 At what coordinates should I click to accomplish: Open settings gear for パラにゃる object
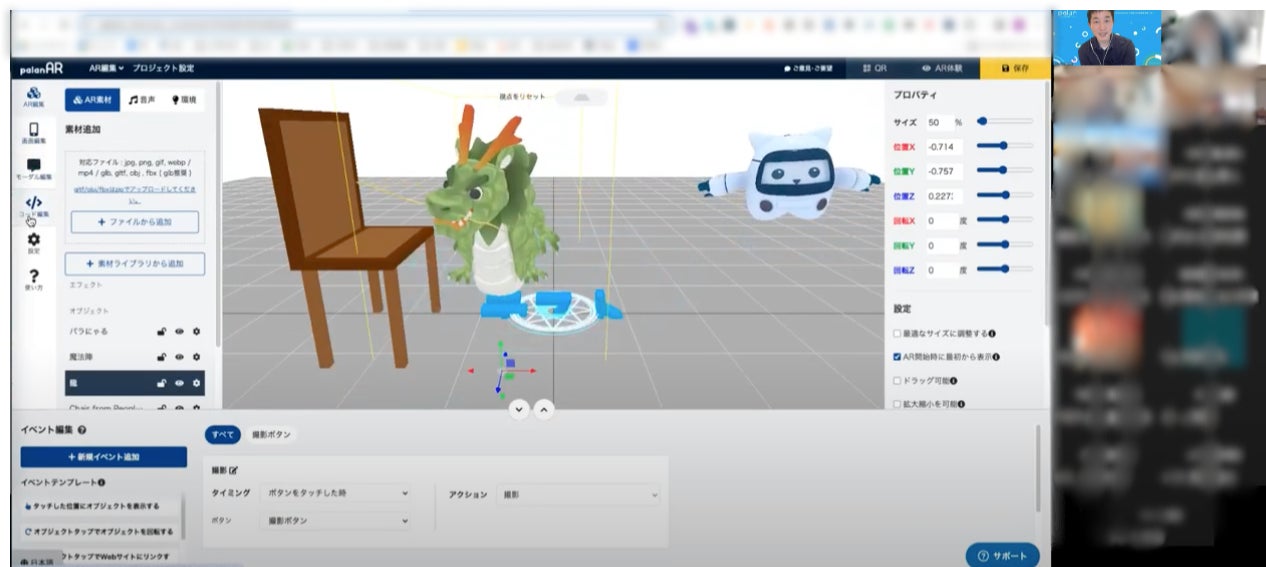[196, 331]
